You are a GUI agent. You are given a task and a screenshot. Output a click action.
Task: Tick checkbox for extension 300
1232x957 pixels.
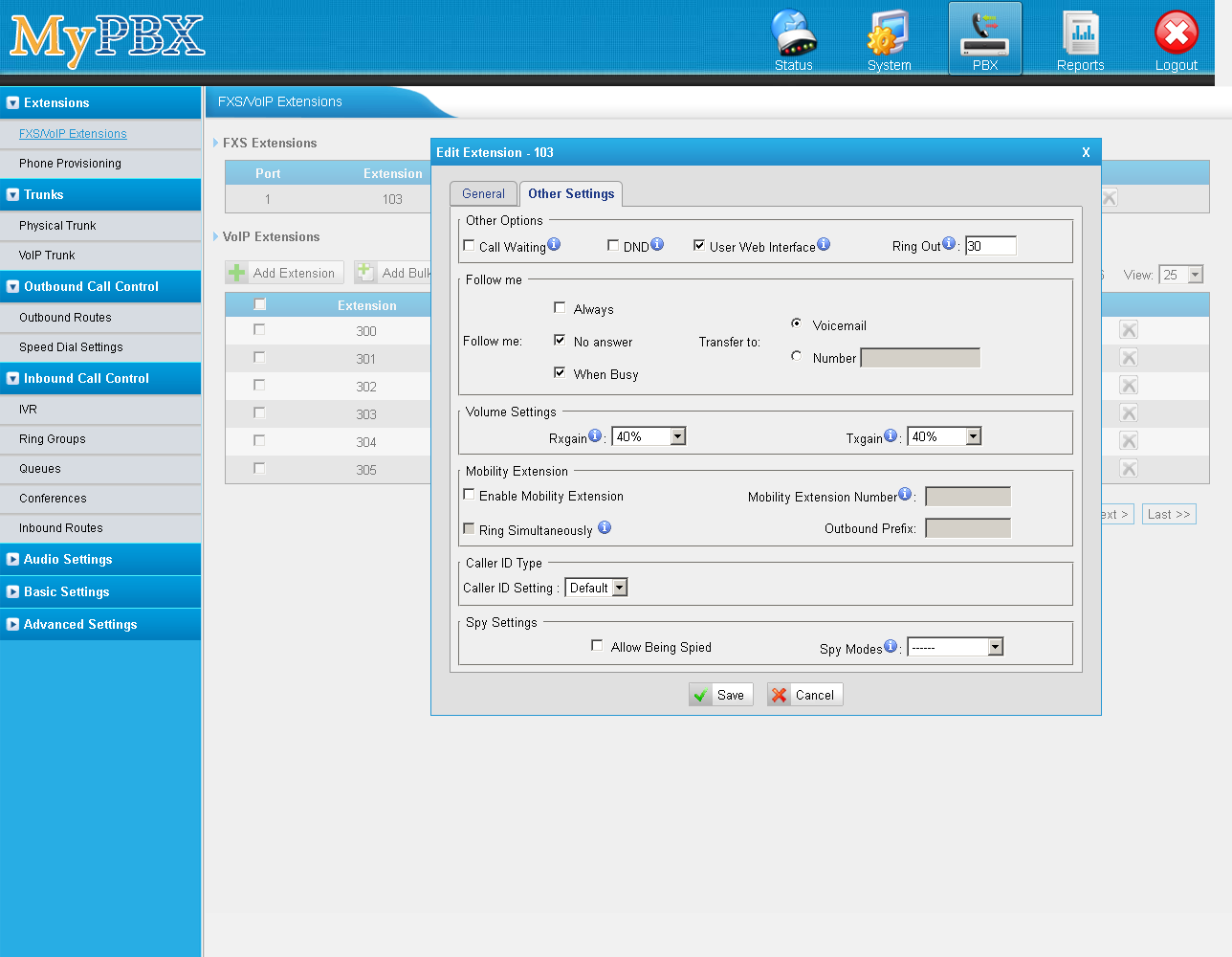coord(259,329)
